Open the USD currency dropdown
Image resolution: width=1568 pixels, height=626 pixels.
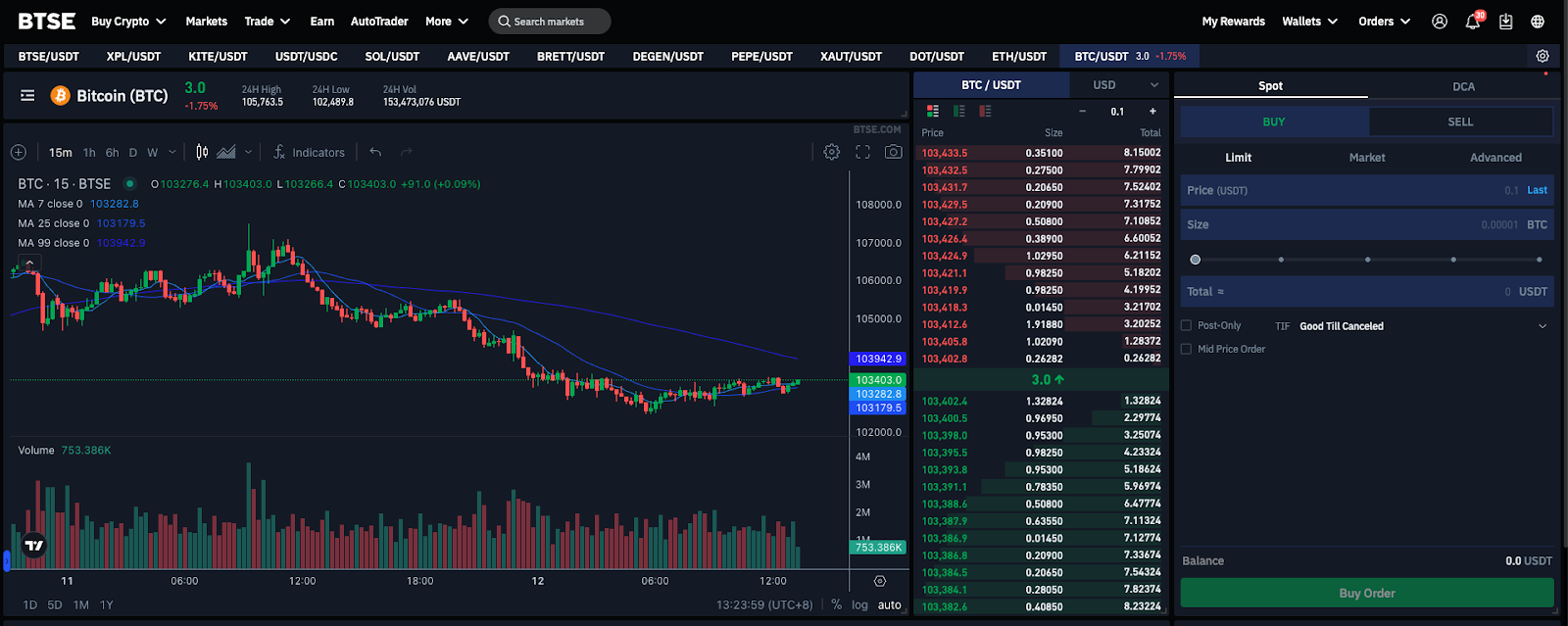tap(1125, 85)
